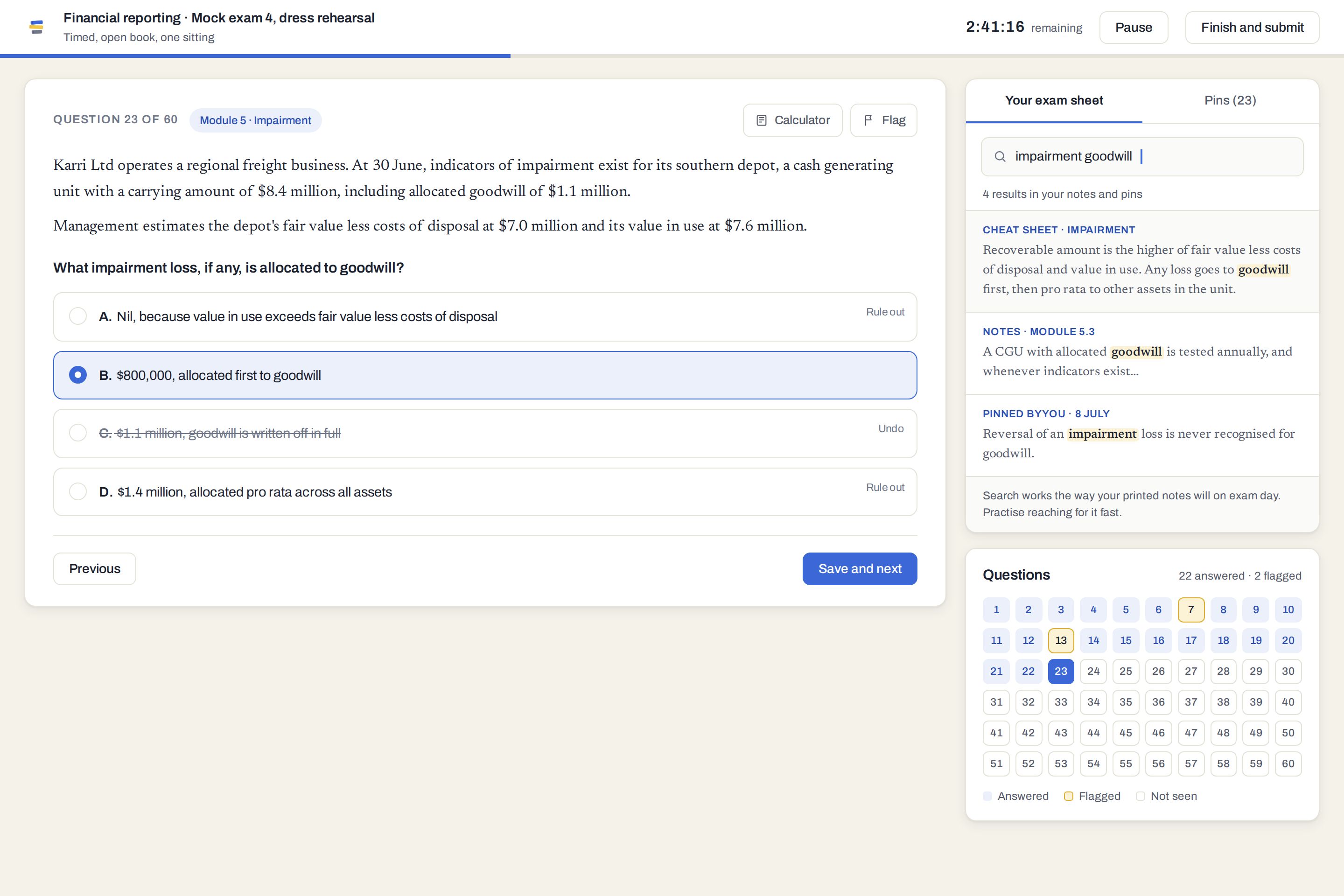Select option B radio, $800,000 first to goodwill
Screen dimensions: 1344x896
pyautogui.click(x=78, y=375)
